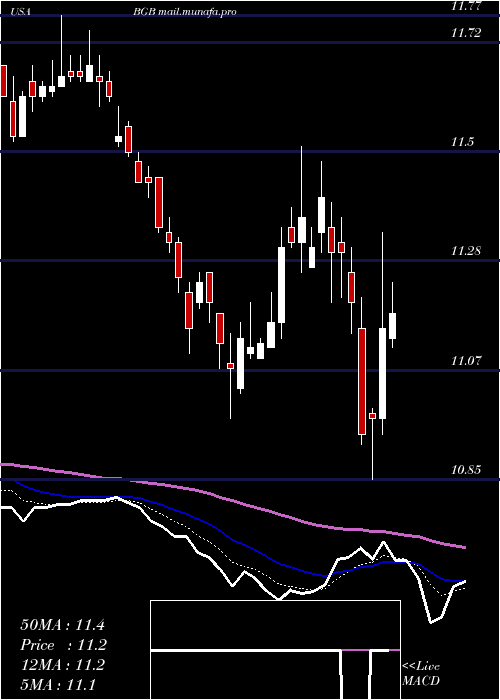Image resolution: width=500 pixels, height=700 pixels.
Task: Click the 11.07 price level label
Action: coord(466,360)
